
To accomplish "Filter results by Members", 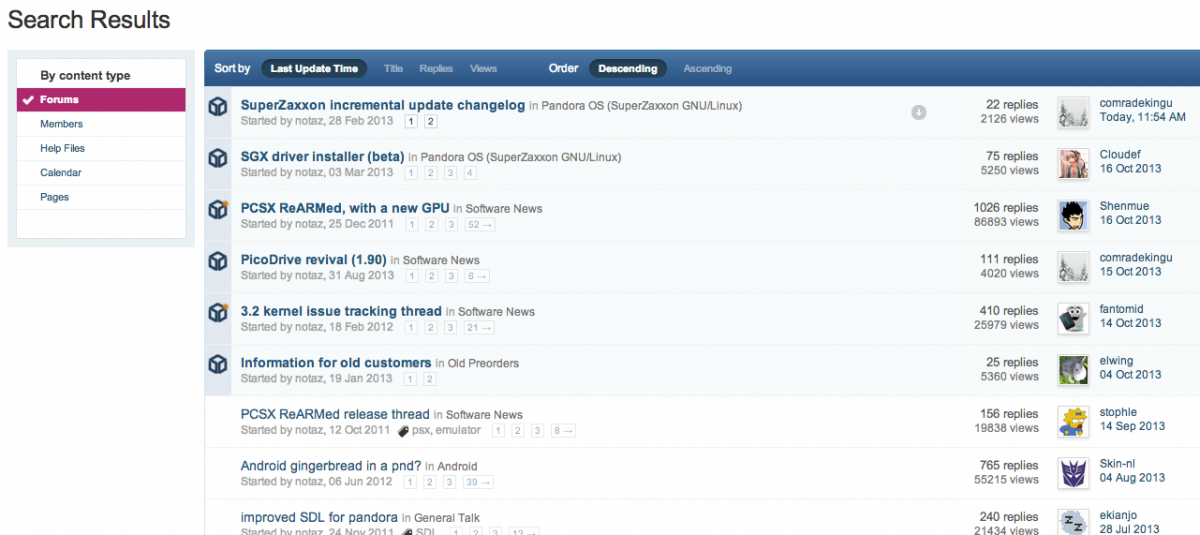I will [62, 124].
